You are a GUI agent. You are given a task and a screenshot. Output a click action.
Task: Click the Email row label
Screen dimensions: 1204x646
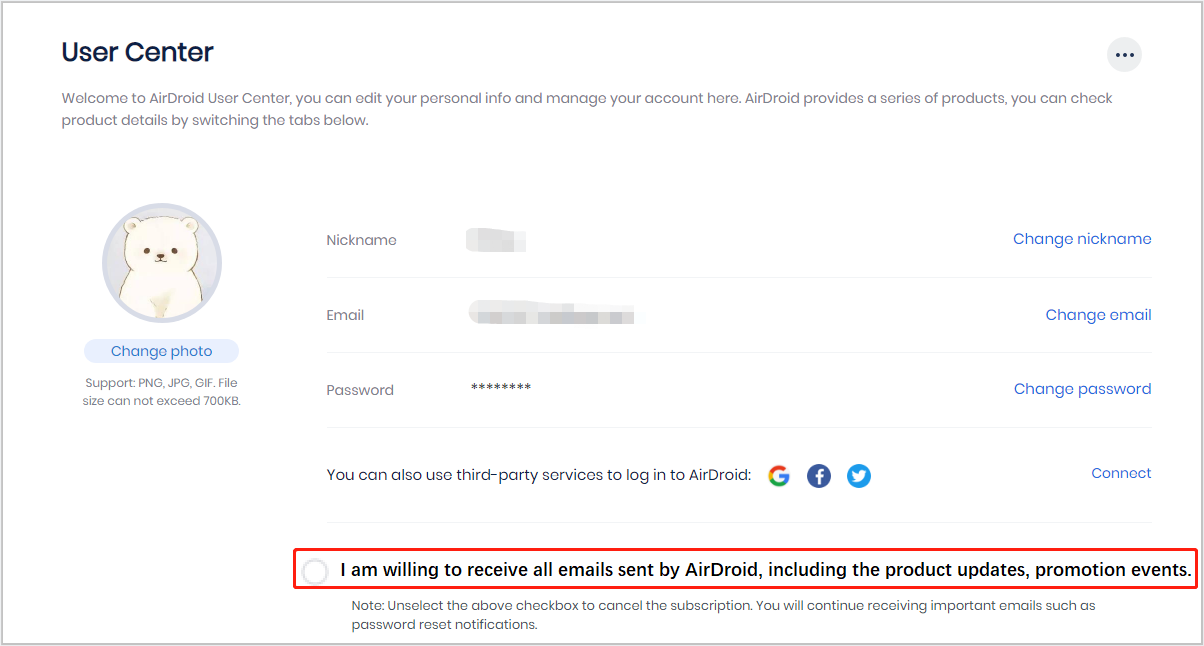point(345,315)
